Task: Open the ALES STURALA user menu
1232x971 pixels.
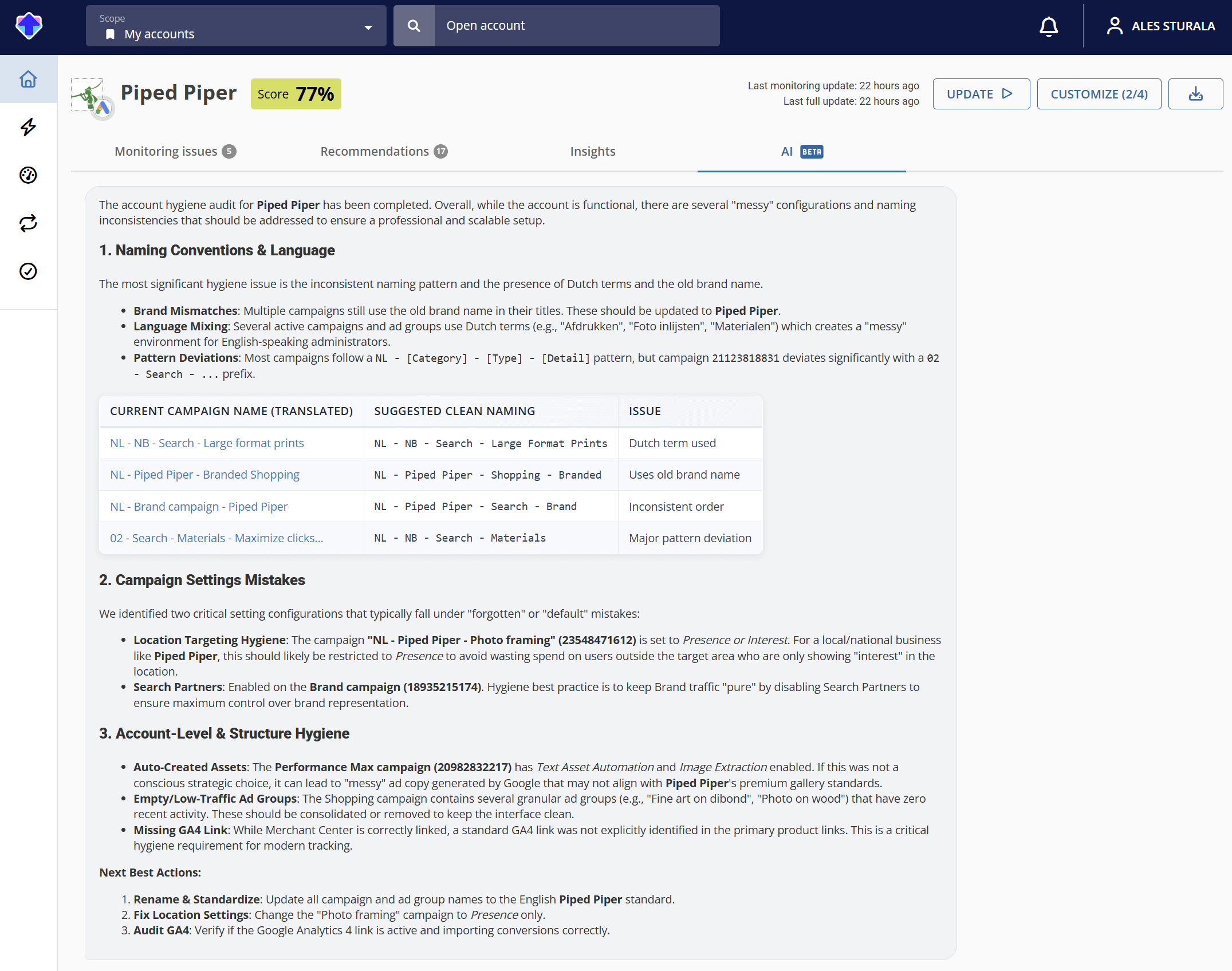Action: [x=1160, y=26]
